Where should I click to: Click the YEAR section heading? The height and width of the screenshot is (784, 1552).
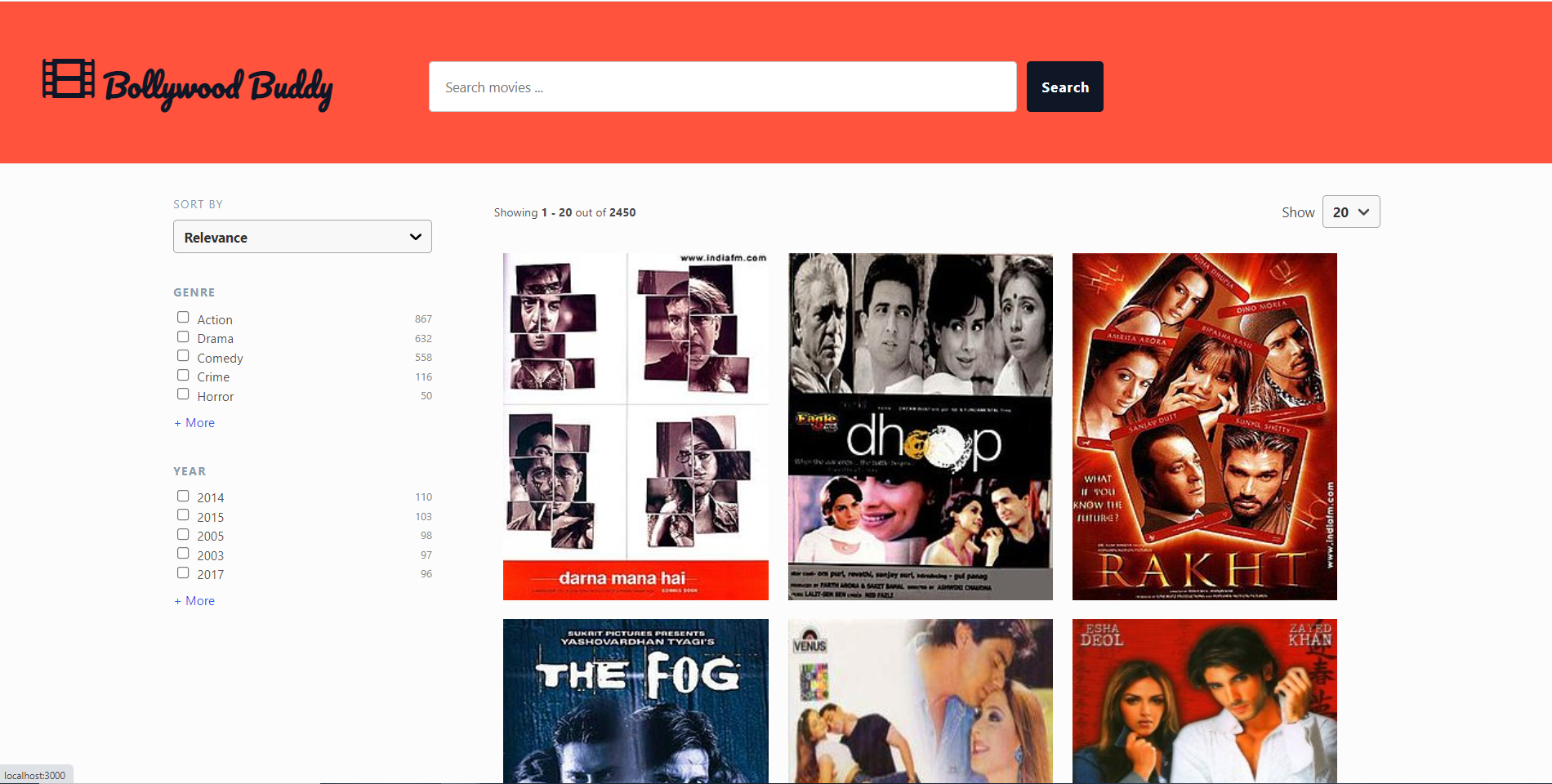pos(190,471)
